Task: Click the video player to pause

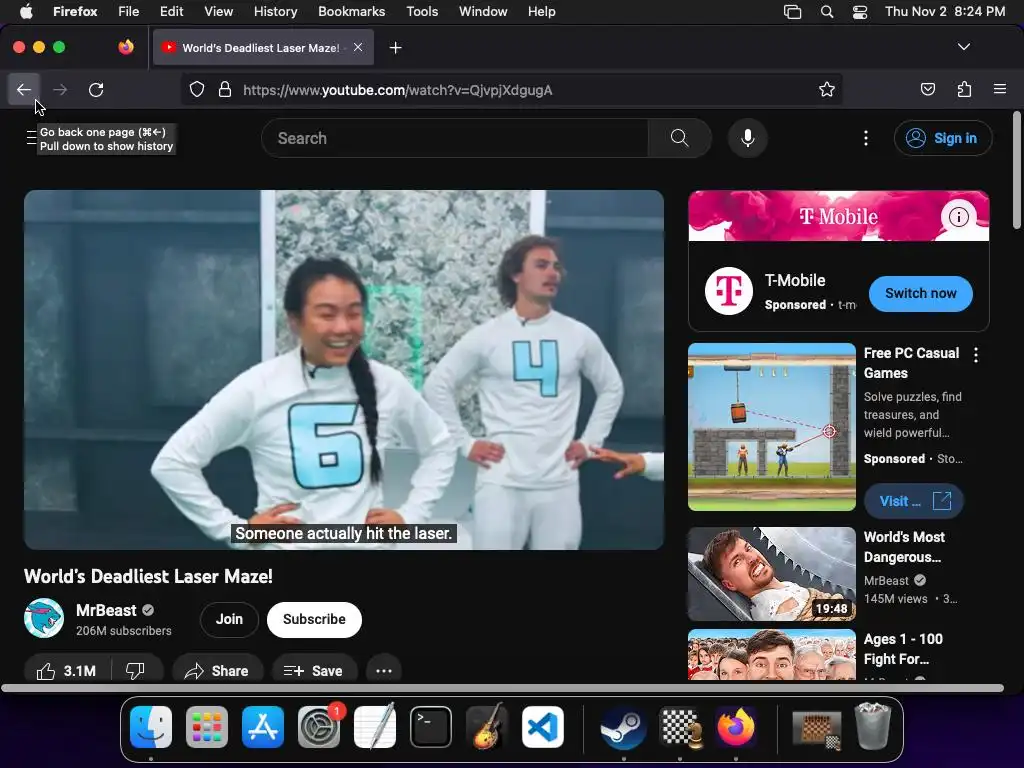Action: point(344,370)
